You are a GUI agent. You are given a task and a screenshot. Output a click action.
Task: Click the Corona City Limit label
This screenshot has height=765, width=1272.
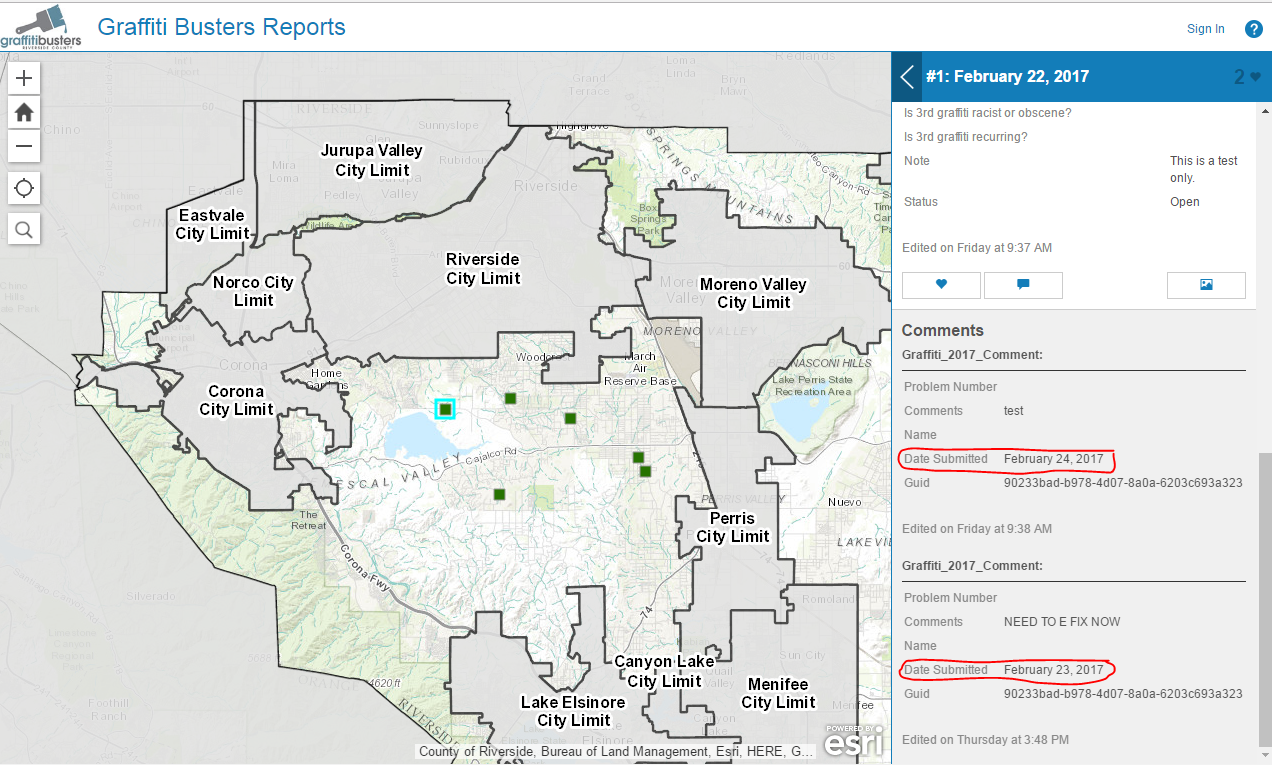236,400
